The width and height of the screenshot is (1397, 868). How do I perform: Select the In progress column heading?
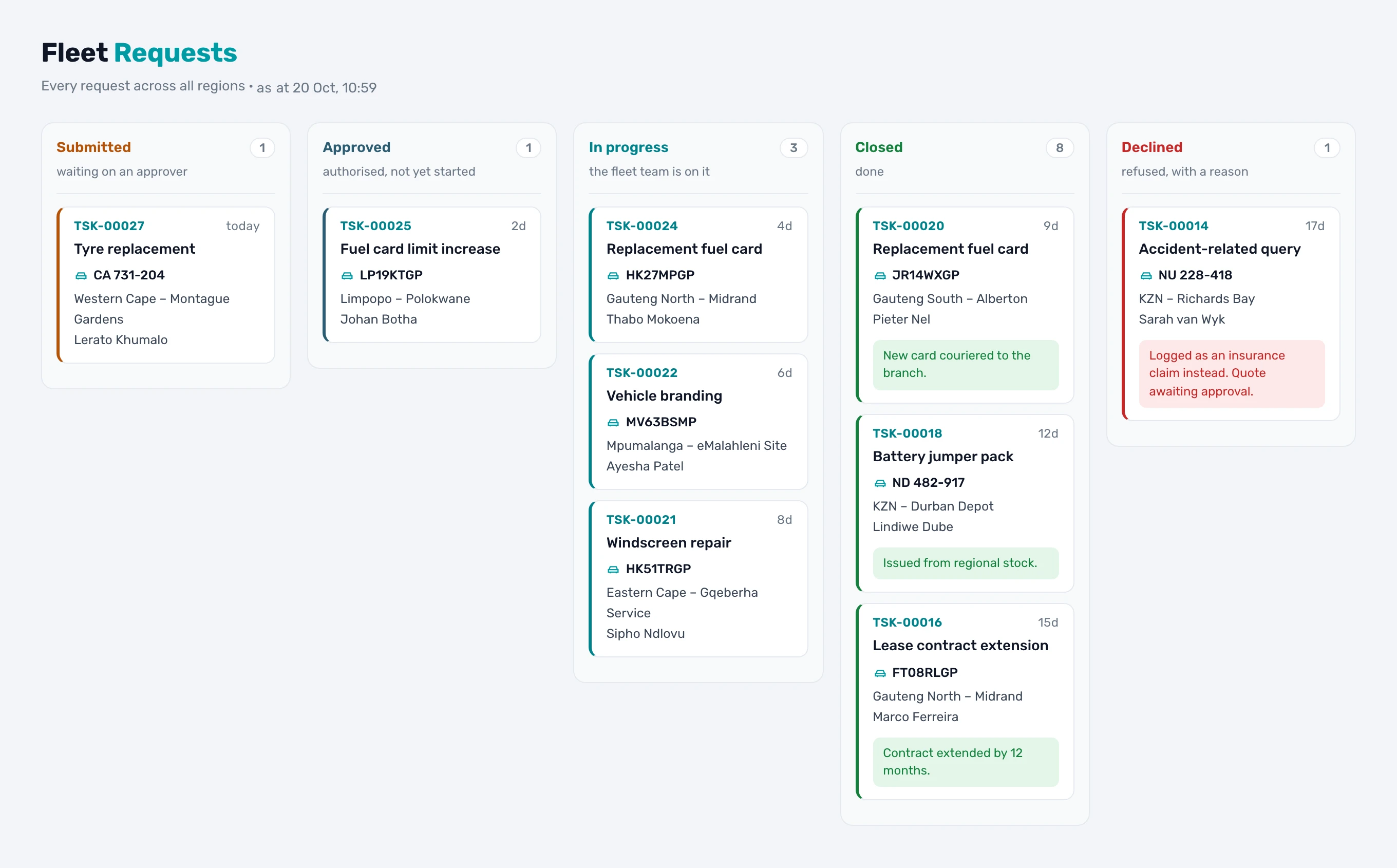[x=629, y=147]
